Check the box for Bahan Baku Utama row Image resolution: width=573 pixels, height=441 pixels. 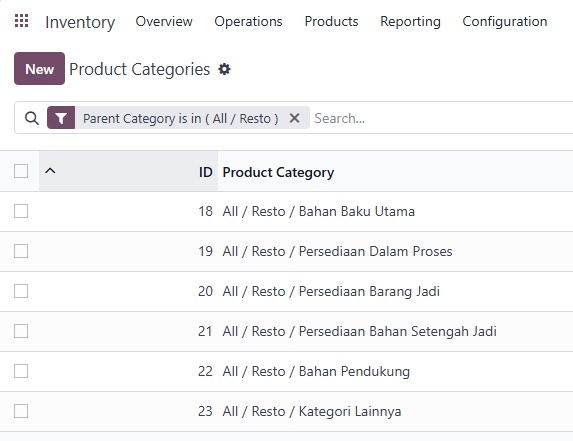tap(21, 211)
